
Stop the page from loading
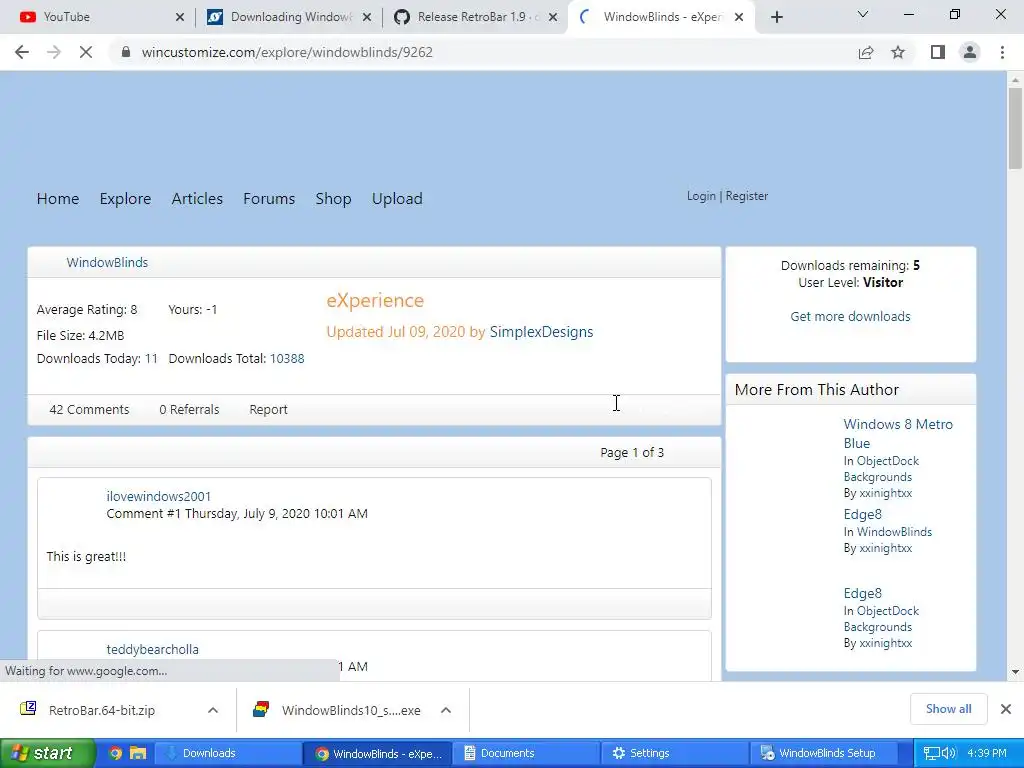tap(86, 52)
